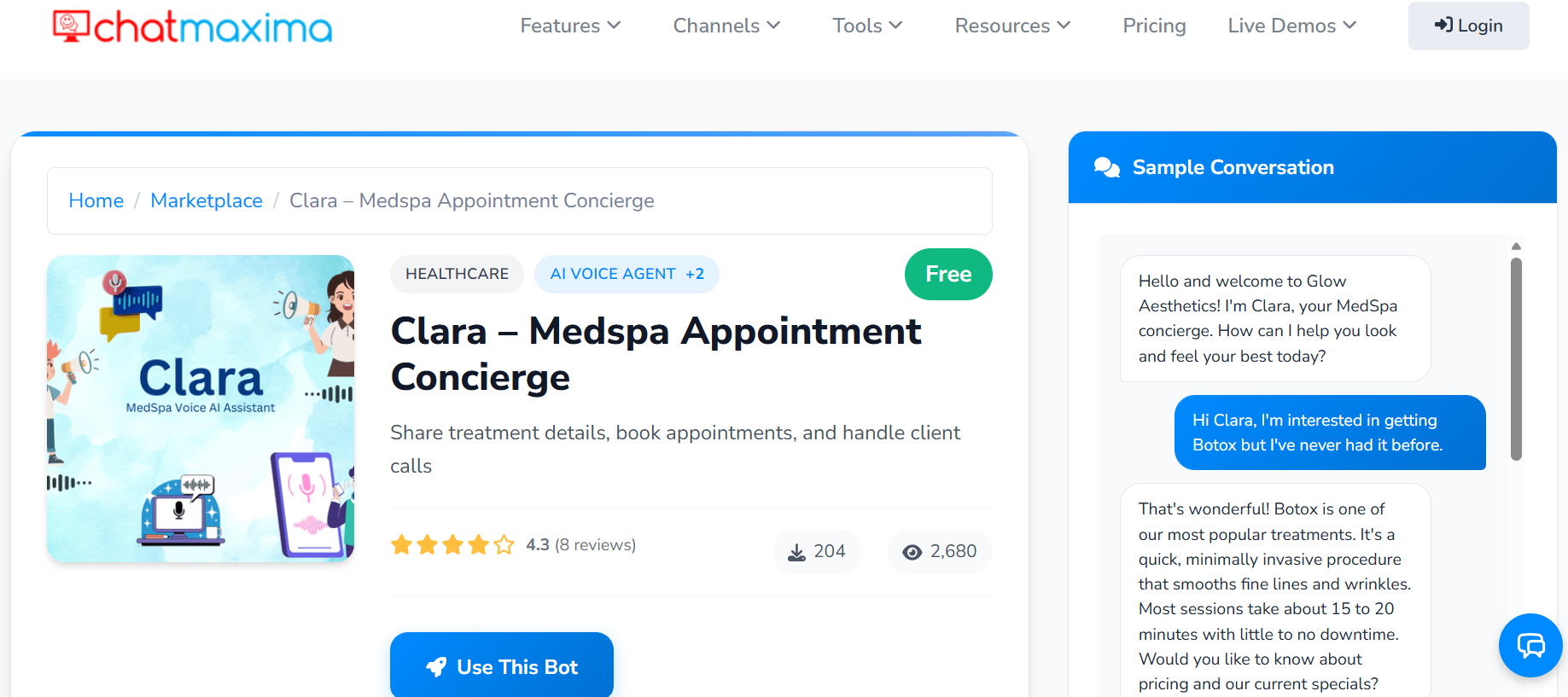The width and height of the screenshot is (1568, 697).
Task: Click the sample conversation scrollbar thumb
Action: (1516, 358)
